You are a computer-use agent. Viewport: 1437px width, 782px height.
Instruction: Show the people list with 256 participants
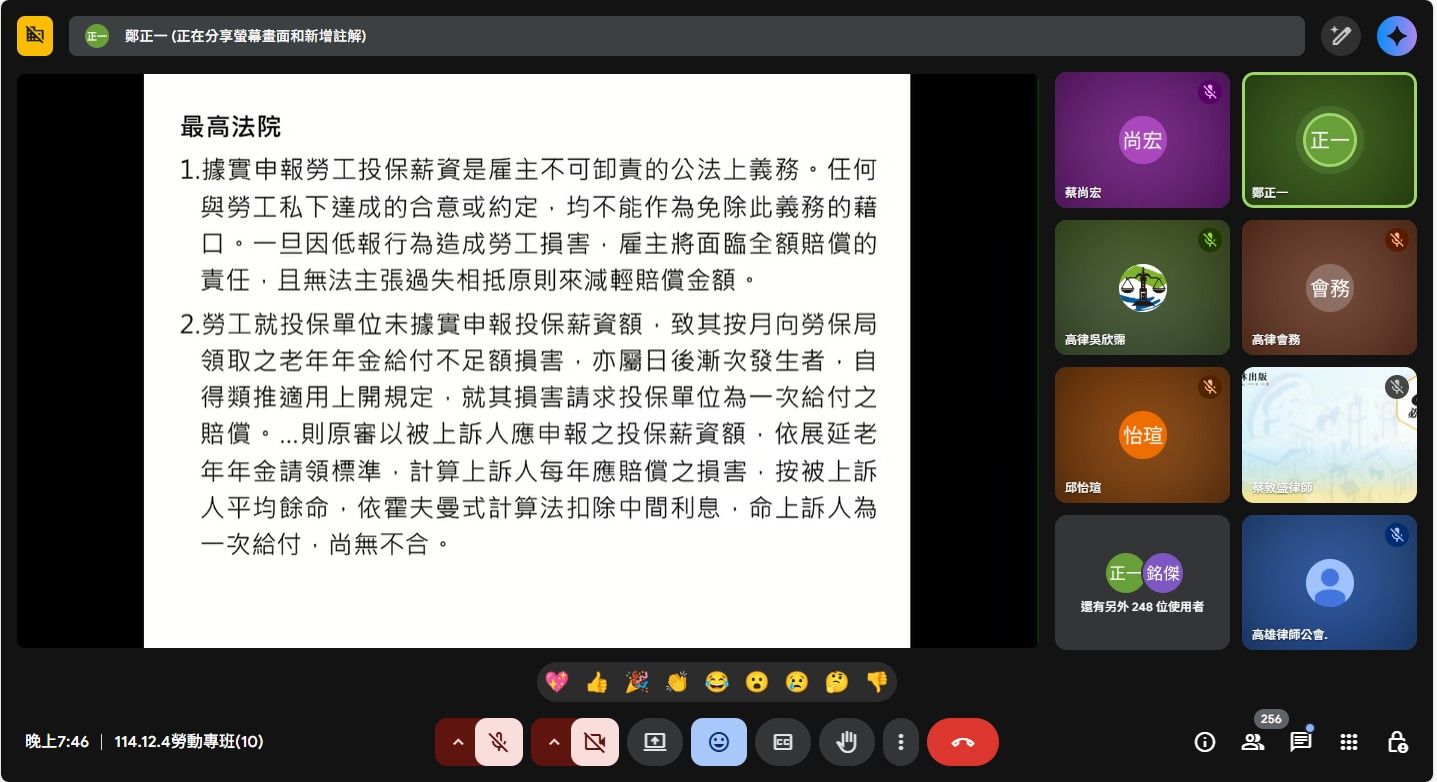point(1253,742)
